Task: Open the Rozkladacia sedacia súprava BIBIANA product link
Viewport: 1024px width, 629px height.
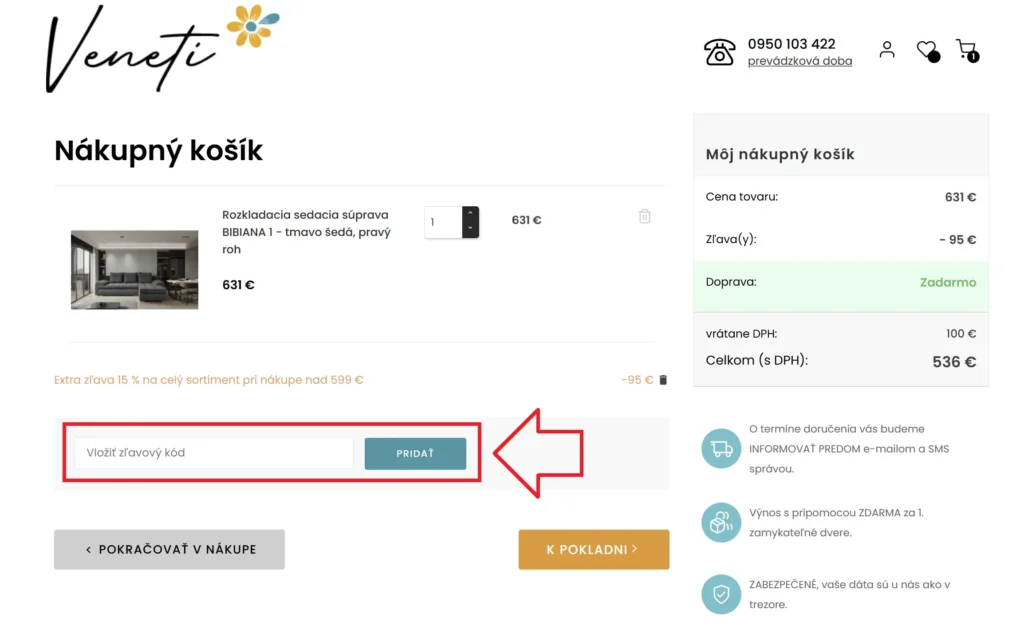Action: (306, 232)
